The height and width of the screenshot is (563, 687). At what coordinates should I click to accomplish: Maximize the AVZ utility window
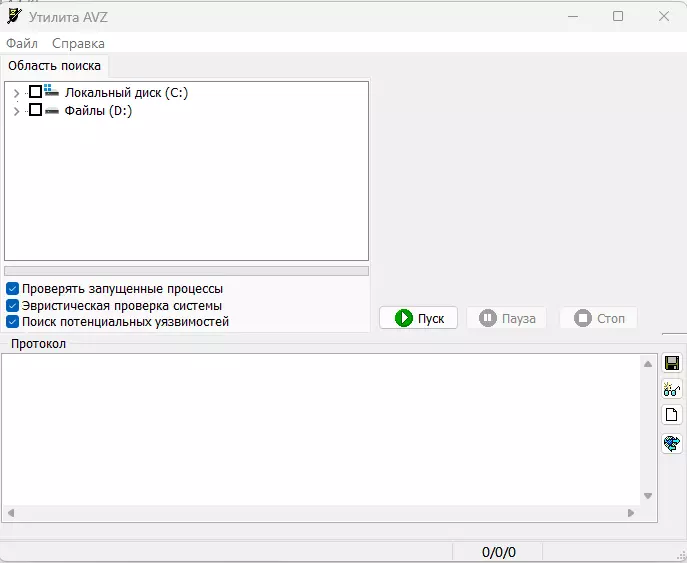[x=618, y=16]
